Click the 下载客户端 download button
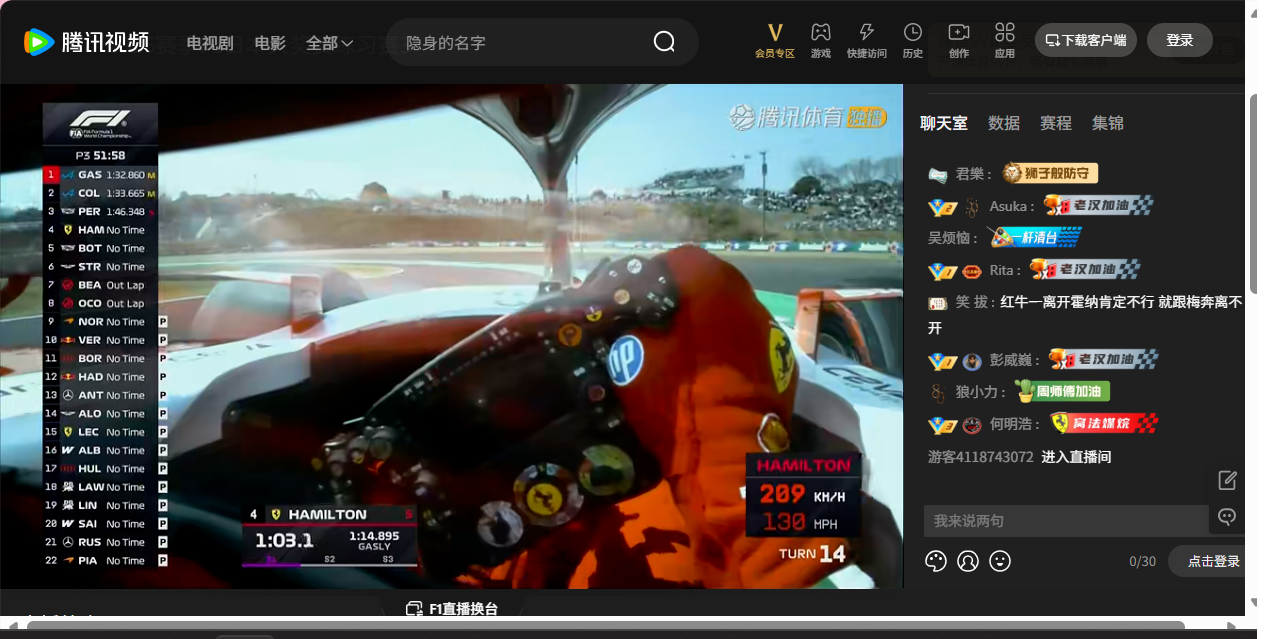 pos(1085,40)
